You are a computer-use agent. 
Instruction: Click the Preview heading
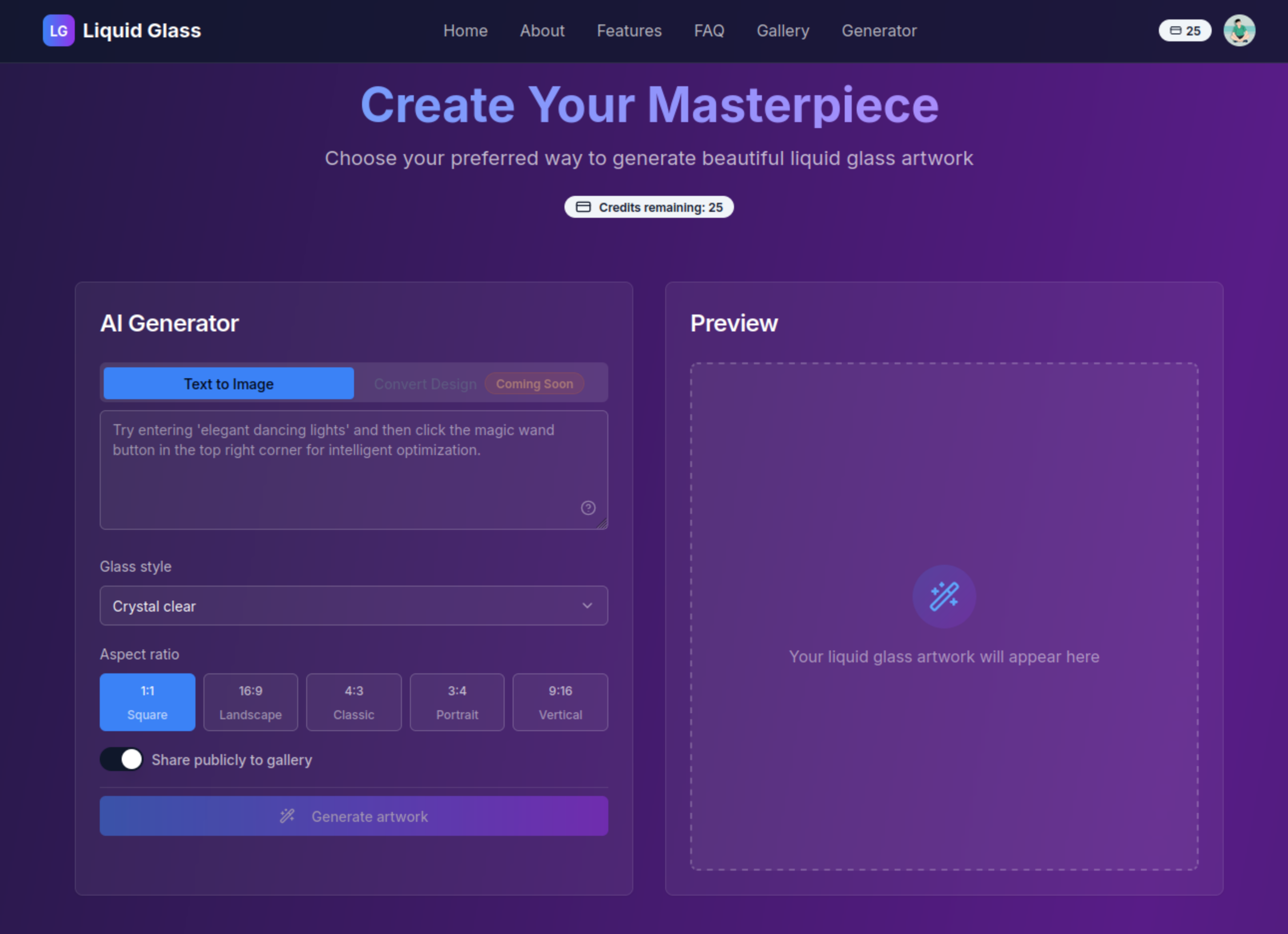[x=735, y=323]
